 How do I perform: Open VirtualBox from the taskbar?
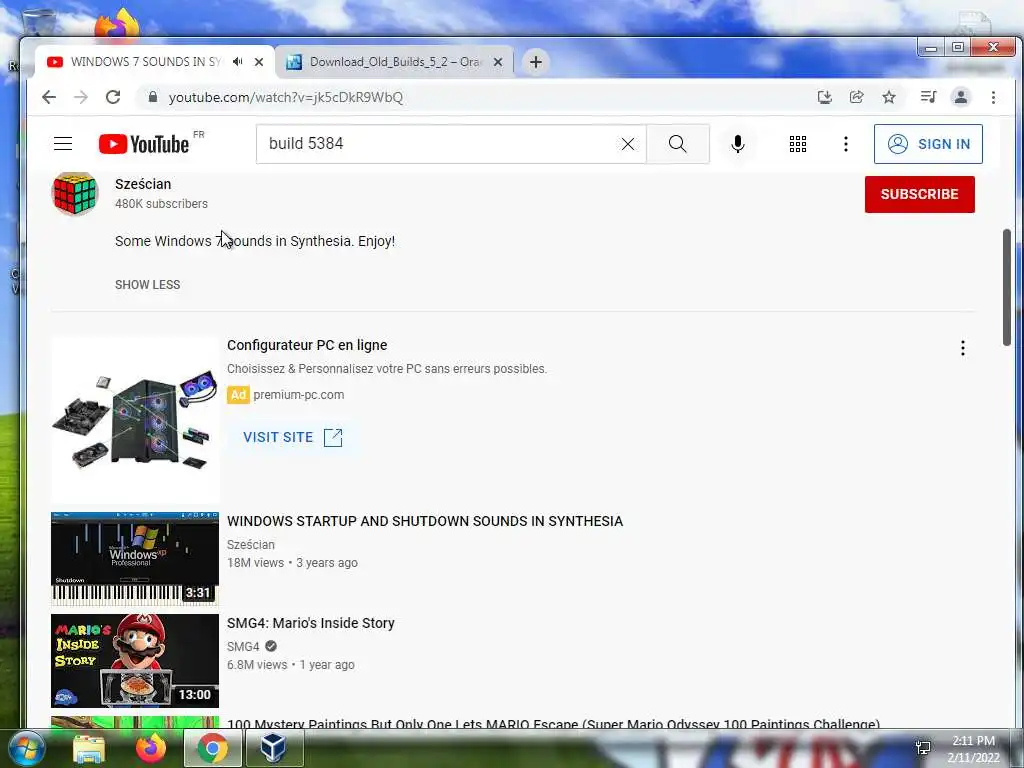coord(273,748)
